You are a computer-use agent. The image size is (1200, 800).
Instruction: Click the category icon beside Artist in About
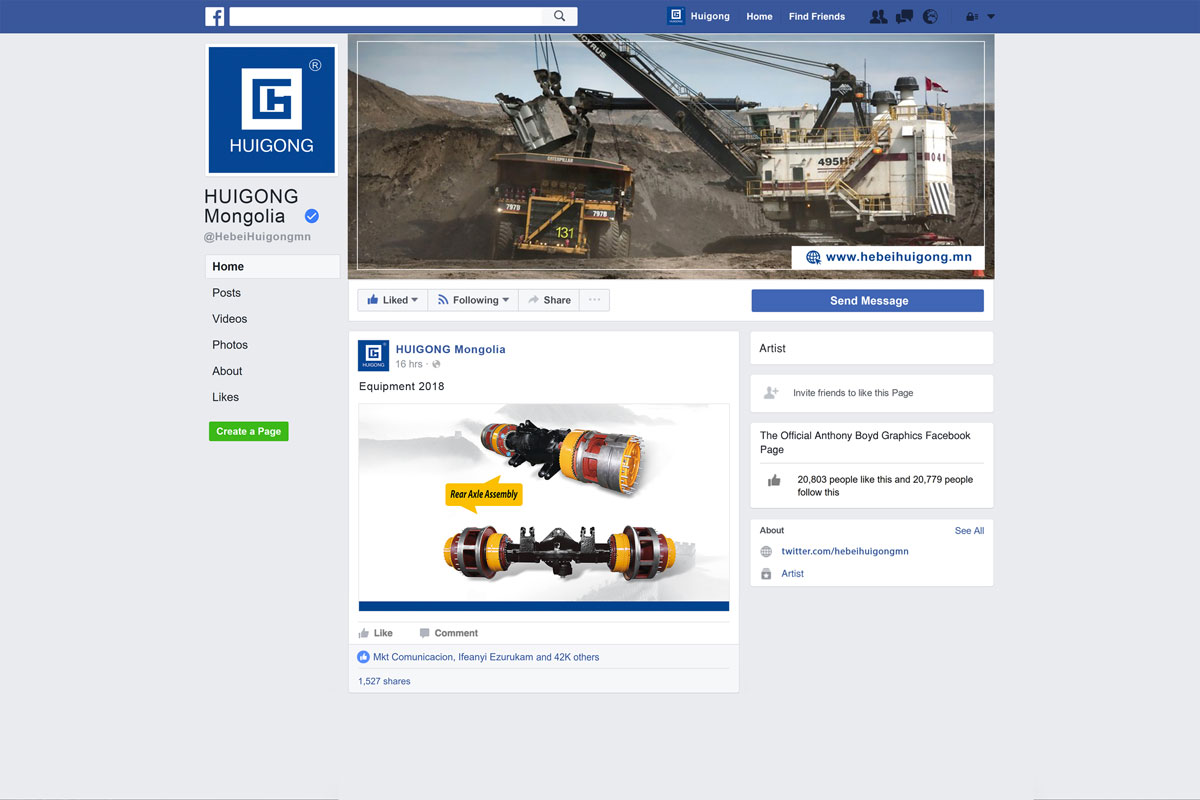tap(766, 574)
